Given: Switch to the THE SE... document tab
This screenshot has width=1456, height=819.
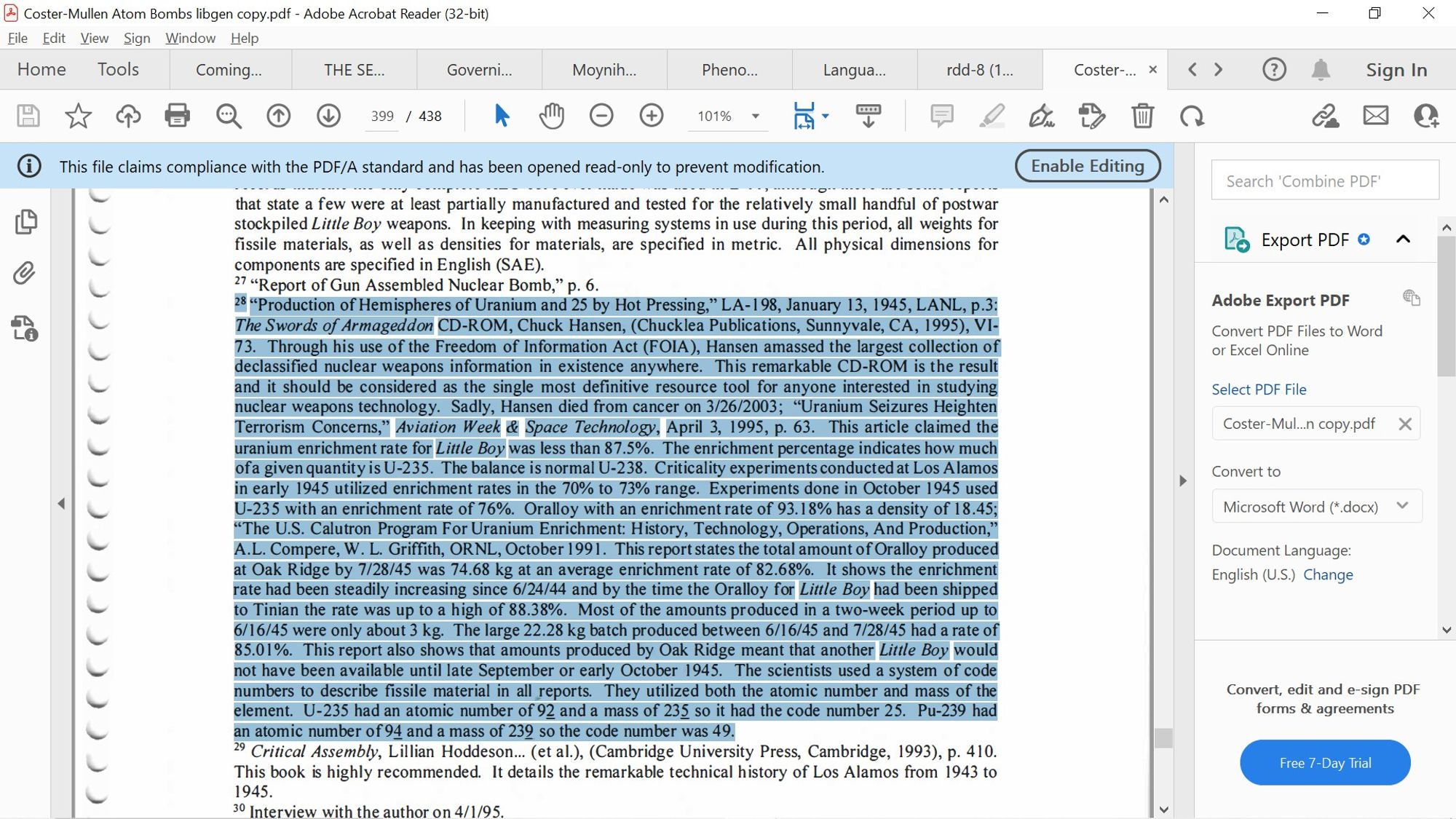Looking at the screenshot, I should click(x=355, y=70).
